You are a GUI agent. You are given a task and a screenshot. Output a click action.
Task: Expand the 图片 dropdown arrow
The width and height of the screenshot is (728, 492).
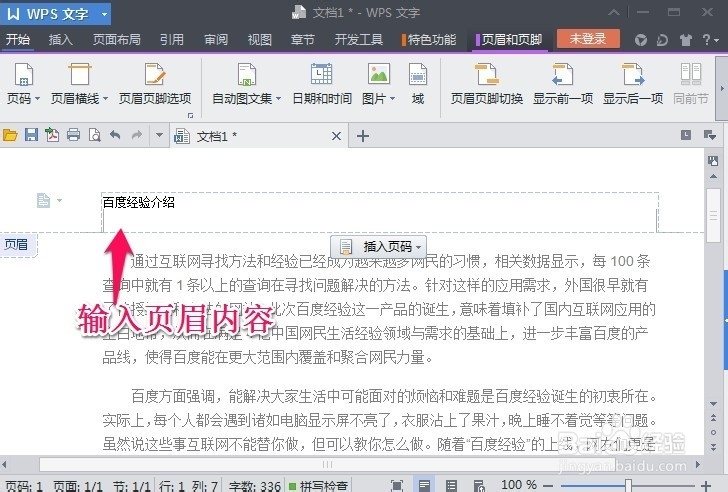tap(392, 99)
